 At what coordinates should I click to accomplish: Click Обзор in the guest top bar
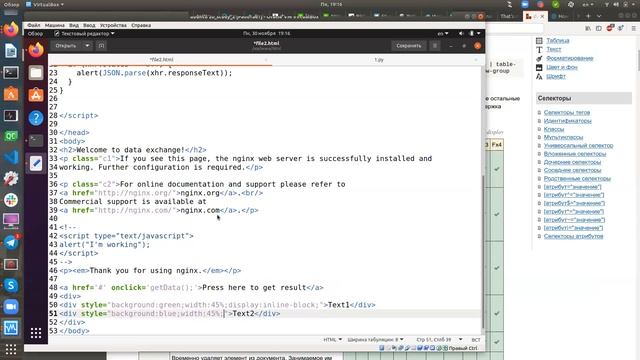click(x=35, y=33)
